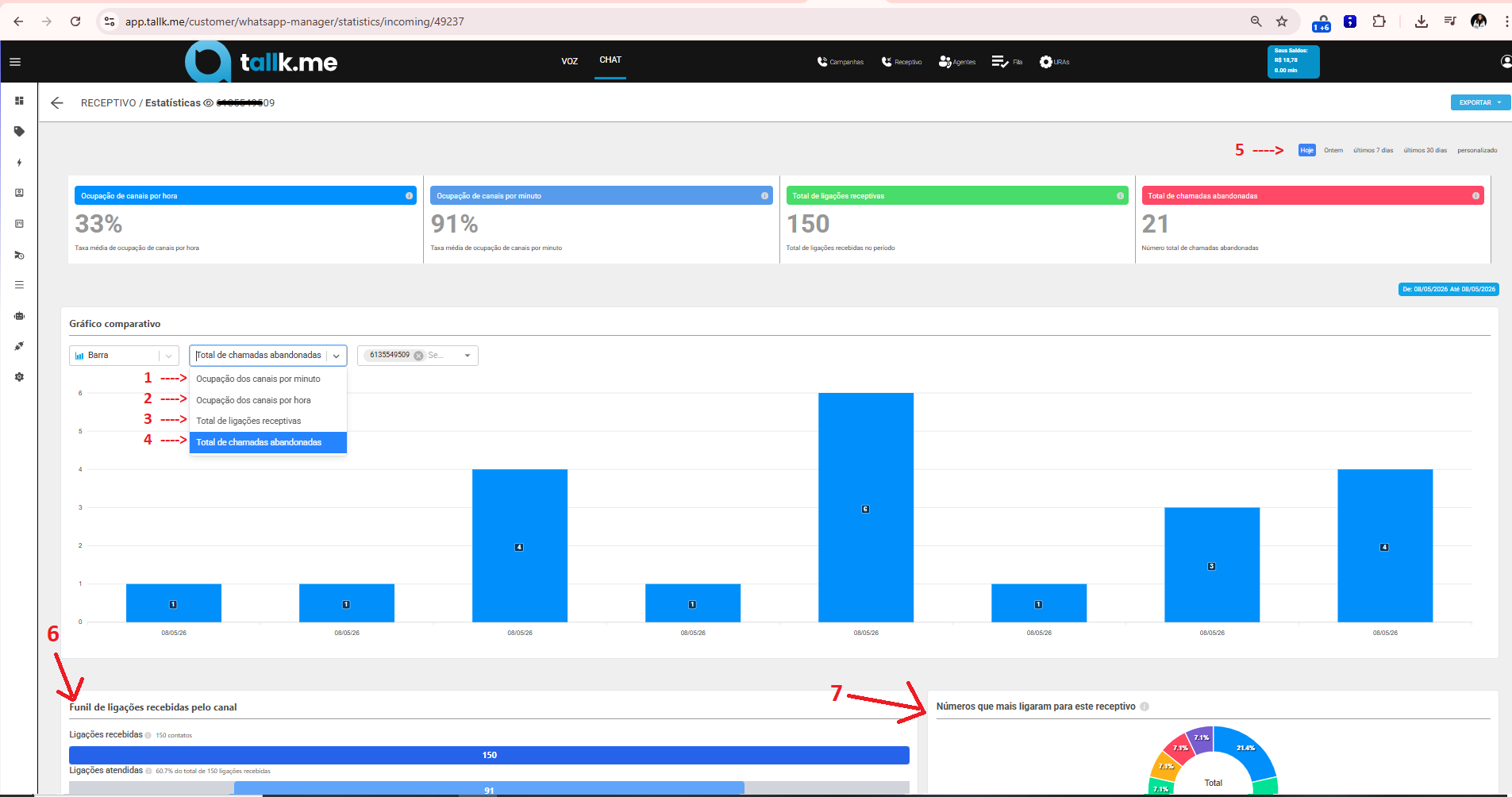Select Total de ligações receptivas option

268,421
